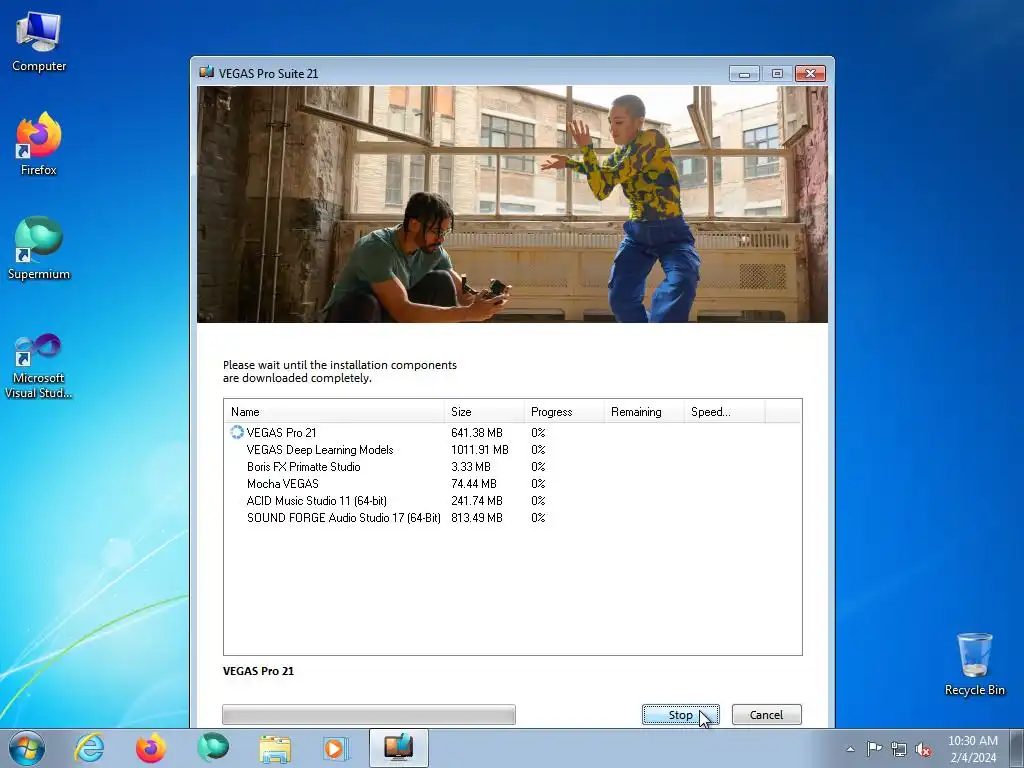Viewport: 1024px width, 768px height.
Task: Open the taskbar clock and date
Action: pos(973,749)
